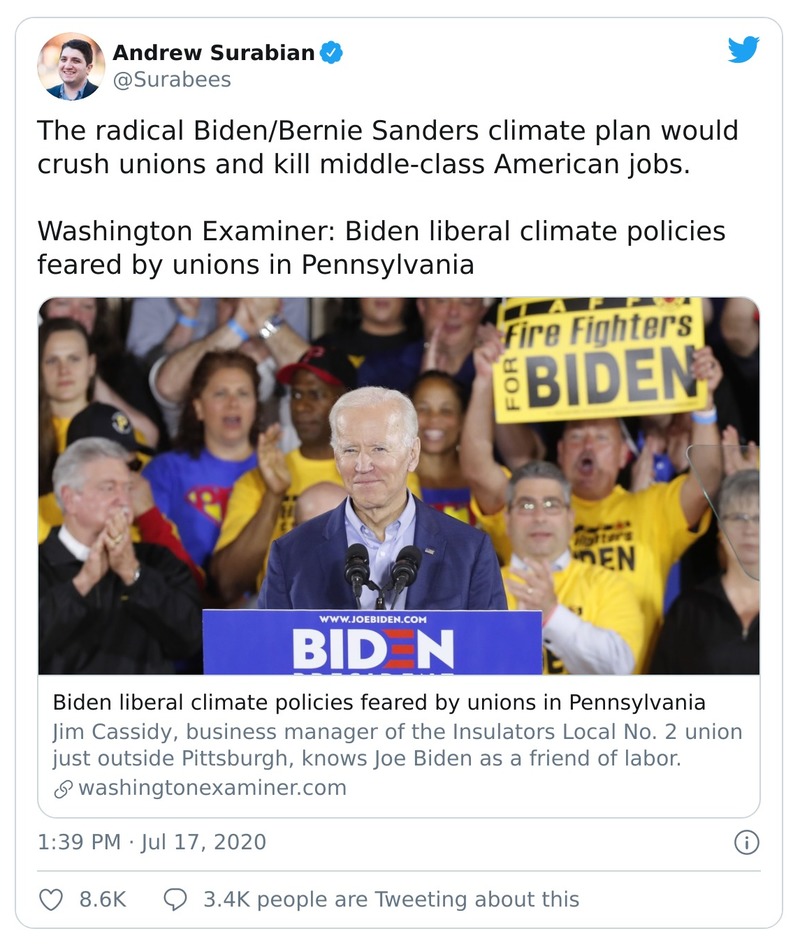Click the 1:39 PM · Jul 17, 2020 timestamp
800x945 pixels.
click(152, 842)
